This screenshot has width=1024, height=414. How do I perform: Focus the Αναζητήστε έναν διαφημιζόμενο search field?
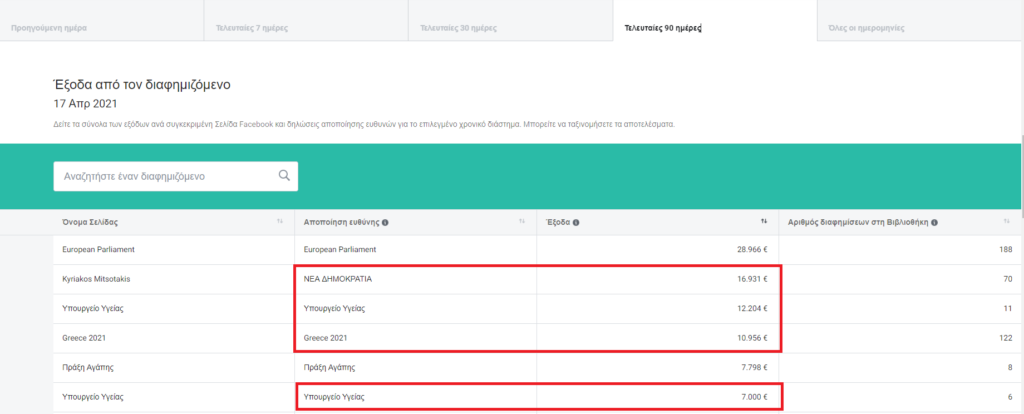[x=176, y=176]
